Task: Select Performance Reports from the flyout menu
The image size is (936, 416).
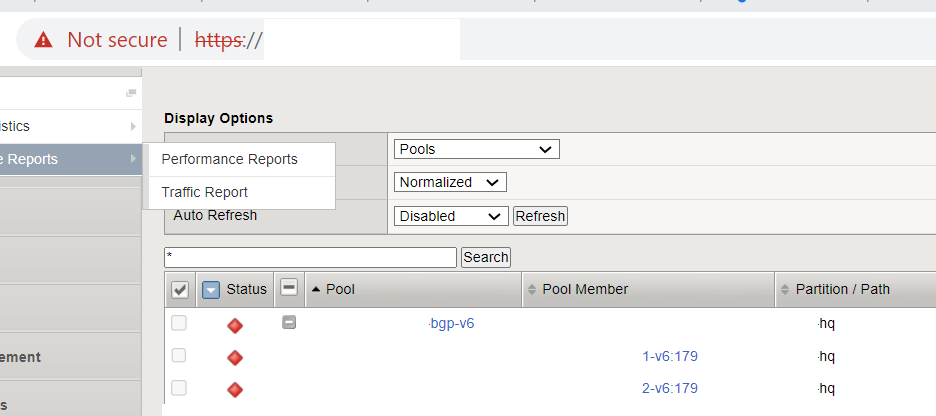Action: tap(229, 159)
